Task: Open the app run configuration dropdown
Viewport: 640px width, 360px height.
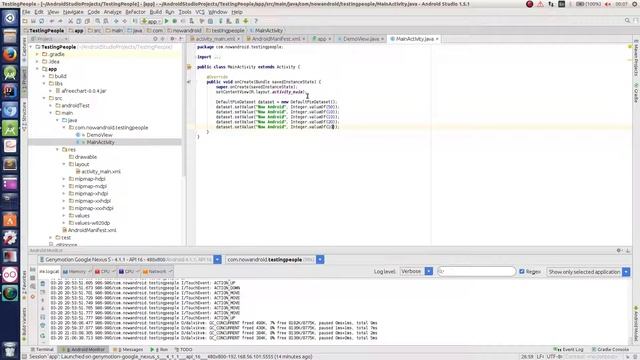Action: coord(151,21)
